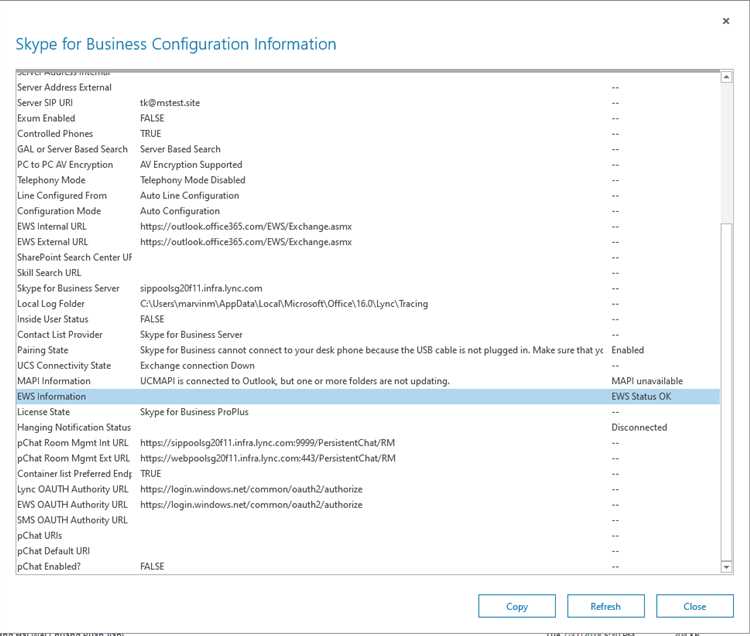The height and width of the screenshot is (636, 750).
Task: Select the Contact List Provider row
Action: click(x=368, y=335)
